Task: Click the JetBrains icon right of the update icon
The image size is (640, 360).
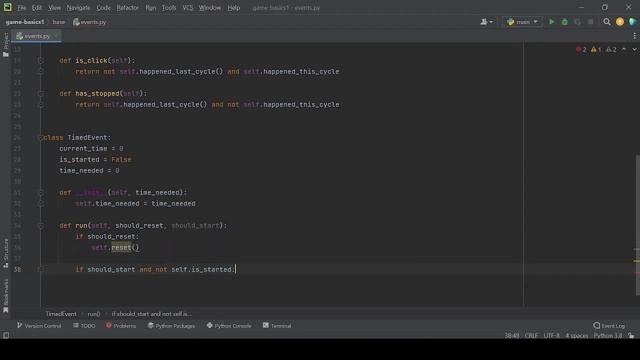Action: [x=633, y=22]
